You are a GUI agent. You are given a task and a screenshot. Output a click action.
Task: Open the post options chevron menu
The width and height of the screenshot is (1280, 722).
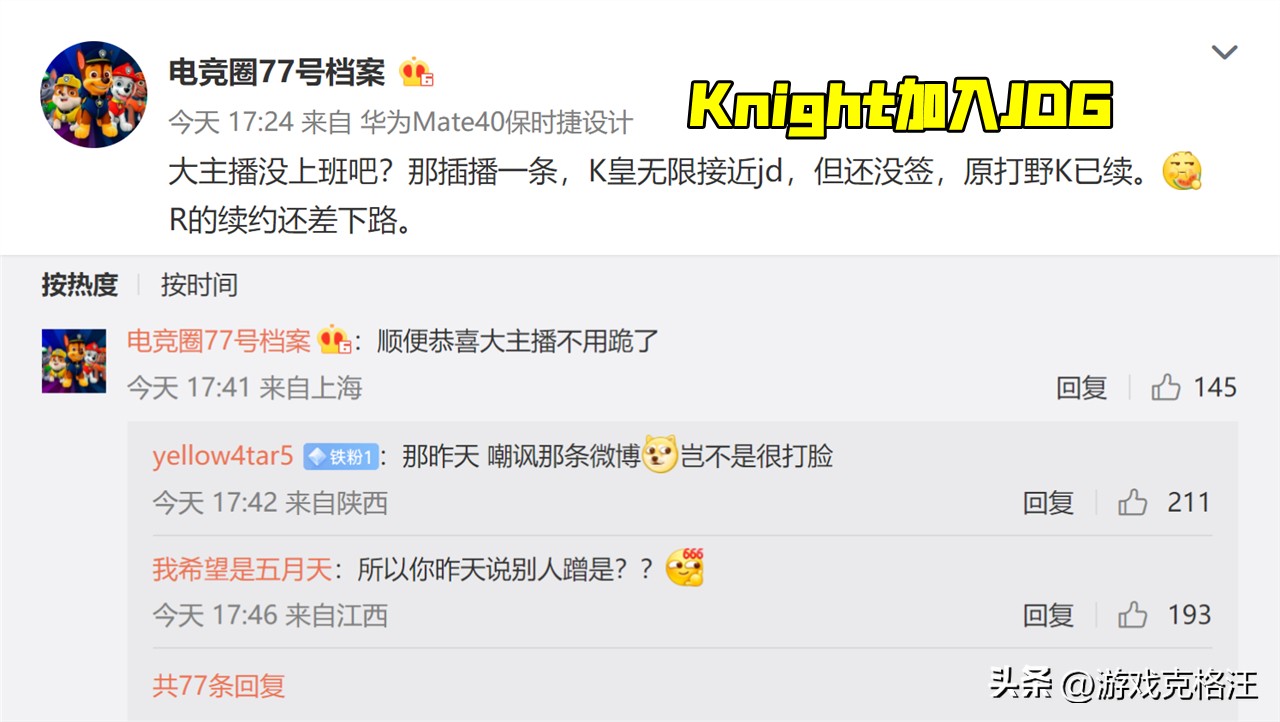point(1224,53)
